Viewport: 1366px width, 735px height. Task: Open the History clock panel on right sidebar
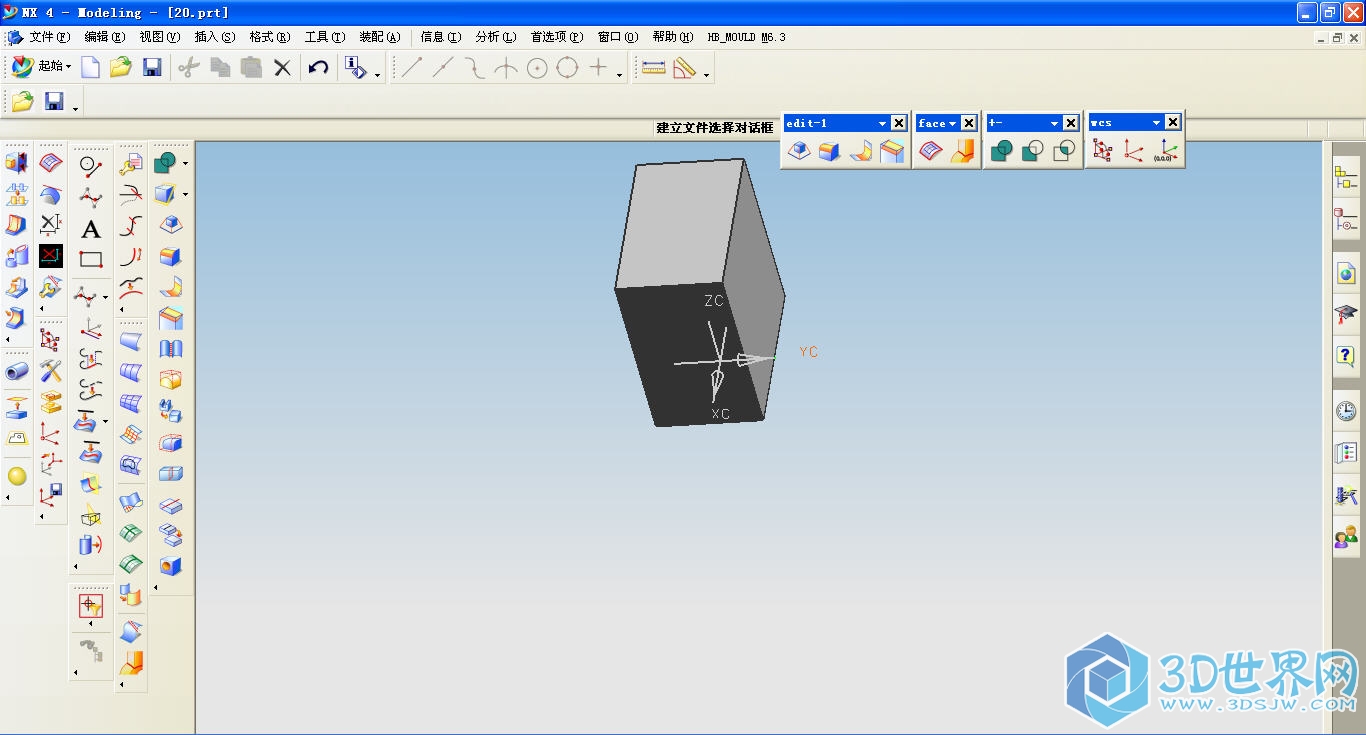pyautogui.click(x=1346, y=411)
